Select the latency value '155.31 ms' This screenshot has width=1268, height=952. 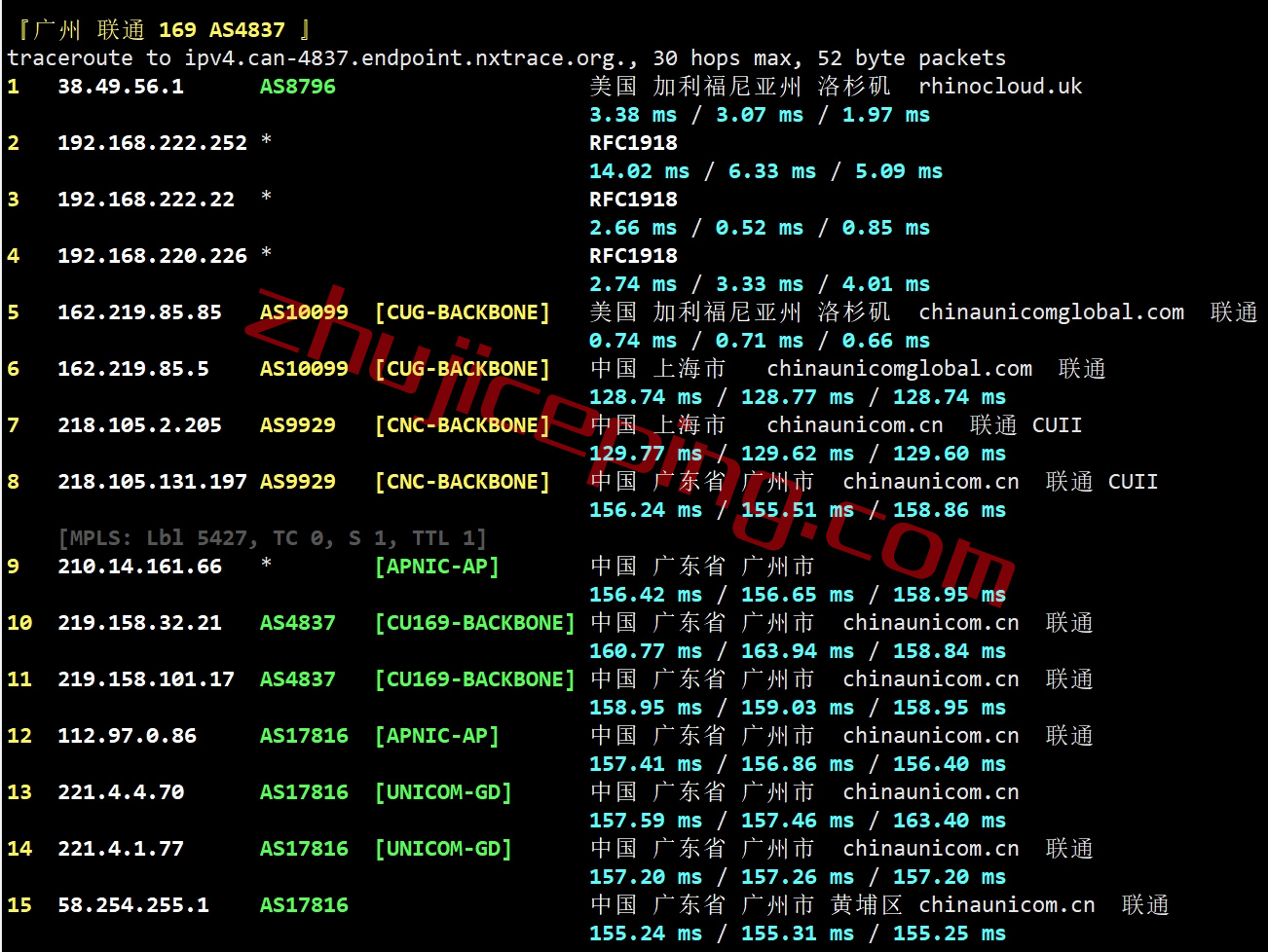point(798,934)
